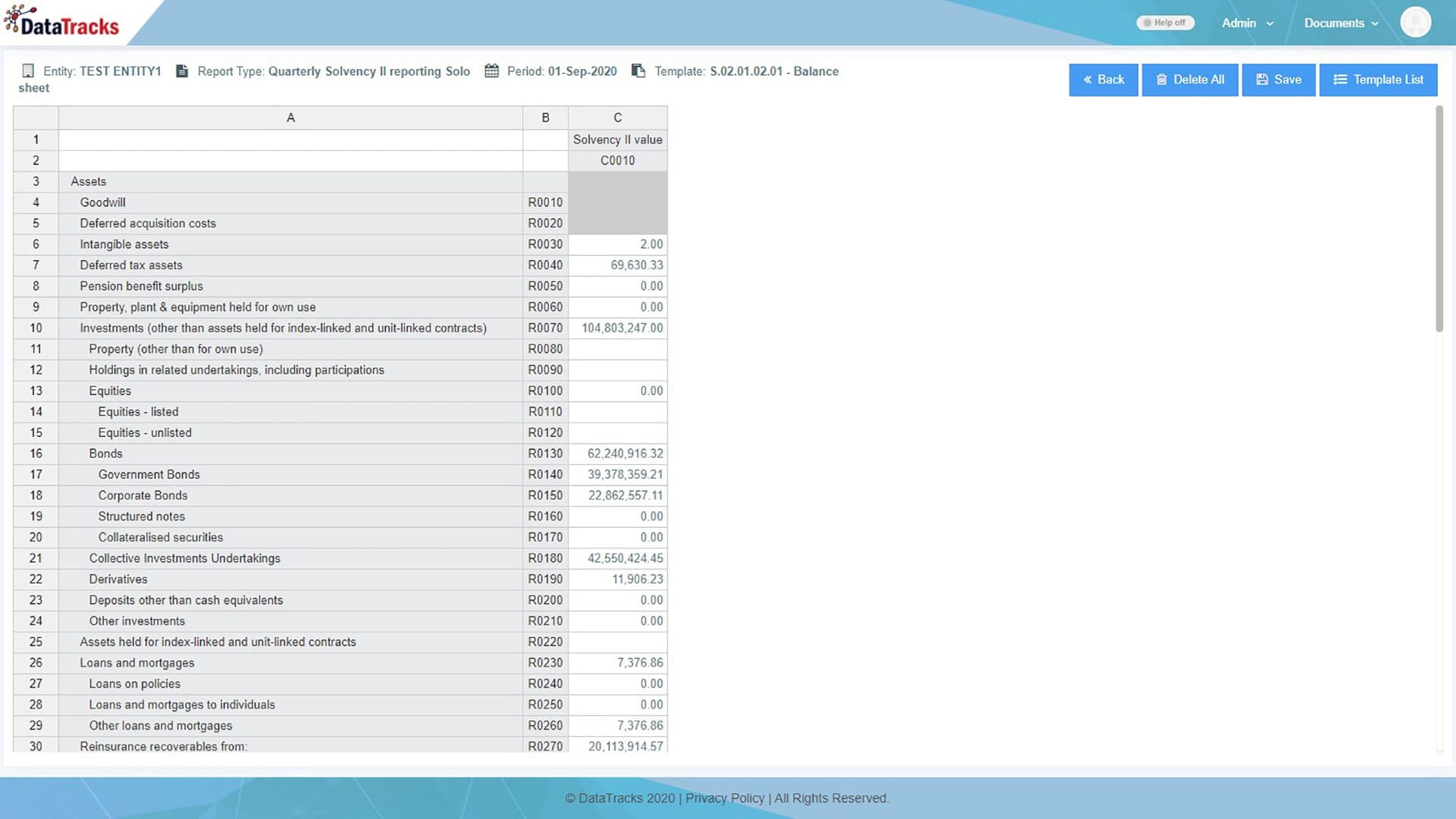Image resolution: width=1456 pixels, height=819 pixels.
Task: Click row code R0010
Action: 545,202
